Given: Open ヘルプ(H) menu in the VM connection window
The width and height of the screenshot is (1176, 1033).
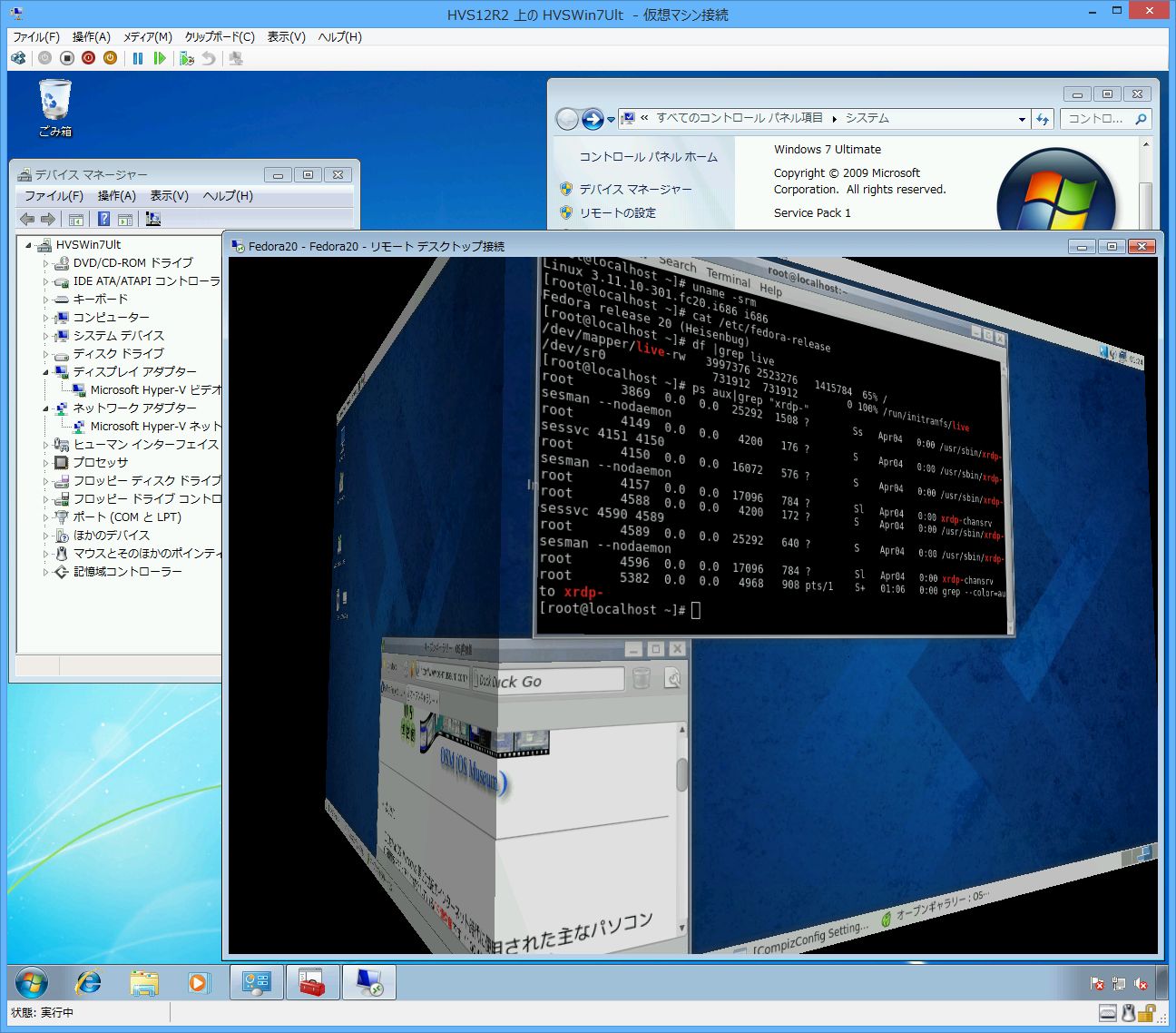Looking at the screenshot, I should click(340, 37).
